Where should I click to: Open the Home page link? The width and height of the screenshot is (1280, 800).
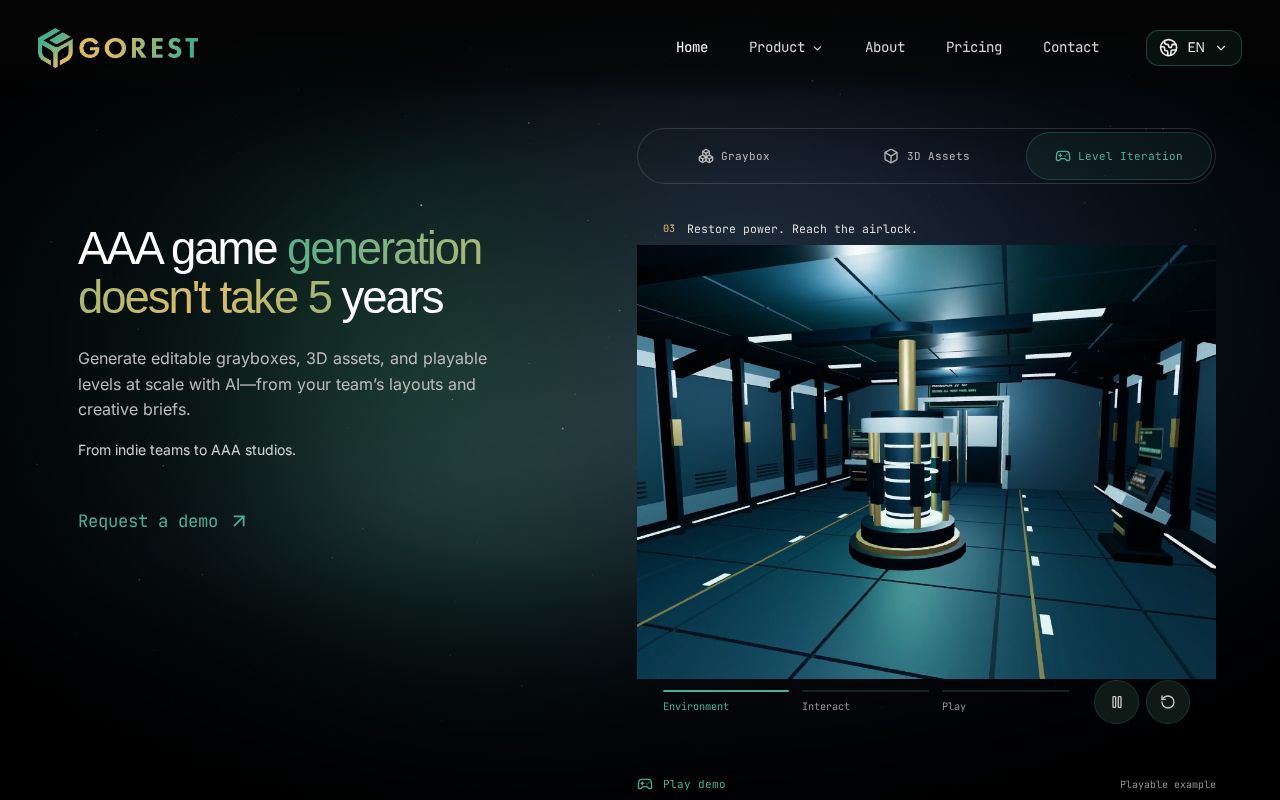point(692,47)
